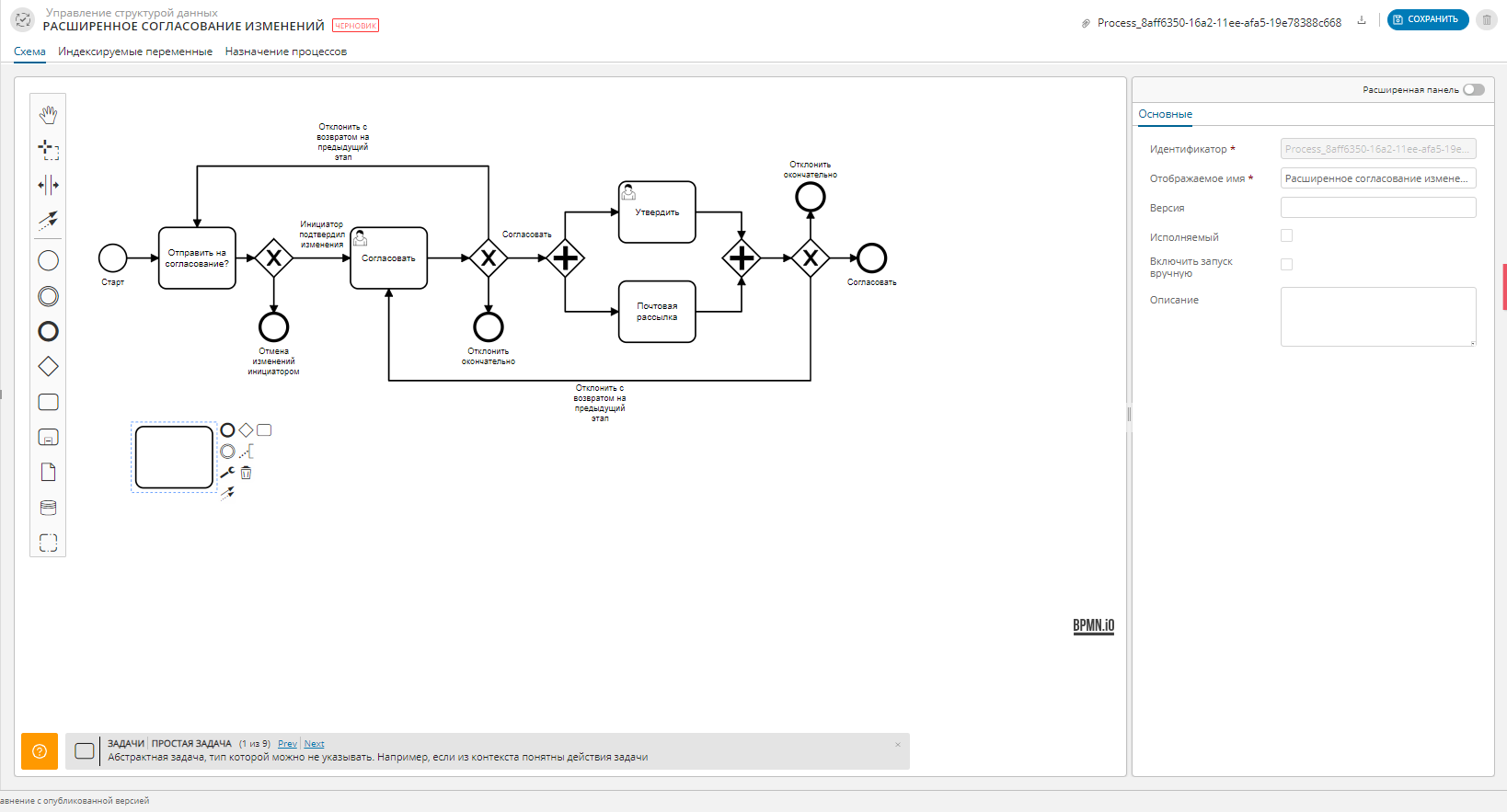Viewport: 1507px width, 812px height.
Task: Pick the expanded subprocess shape in palette
Action: [48, 438]
